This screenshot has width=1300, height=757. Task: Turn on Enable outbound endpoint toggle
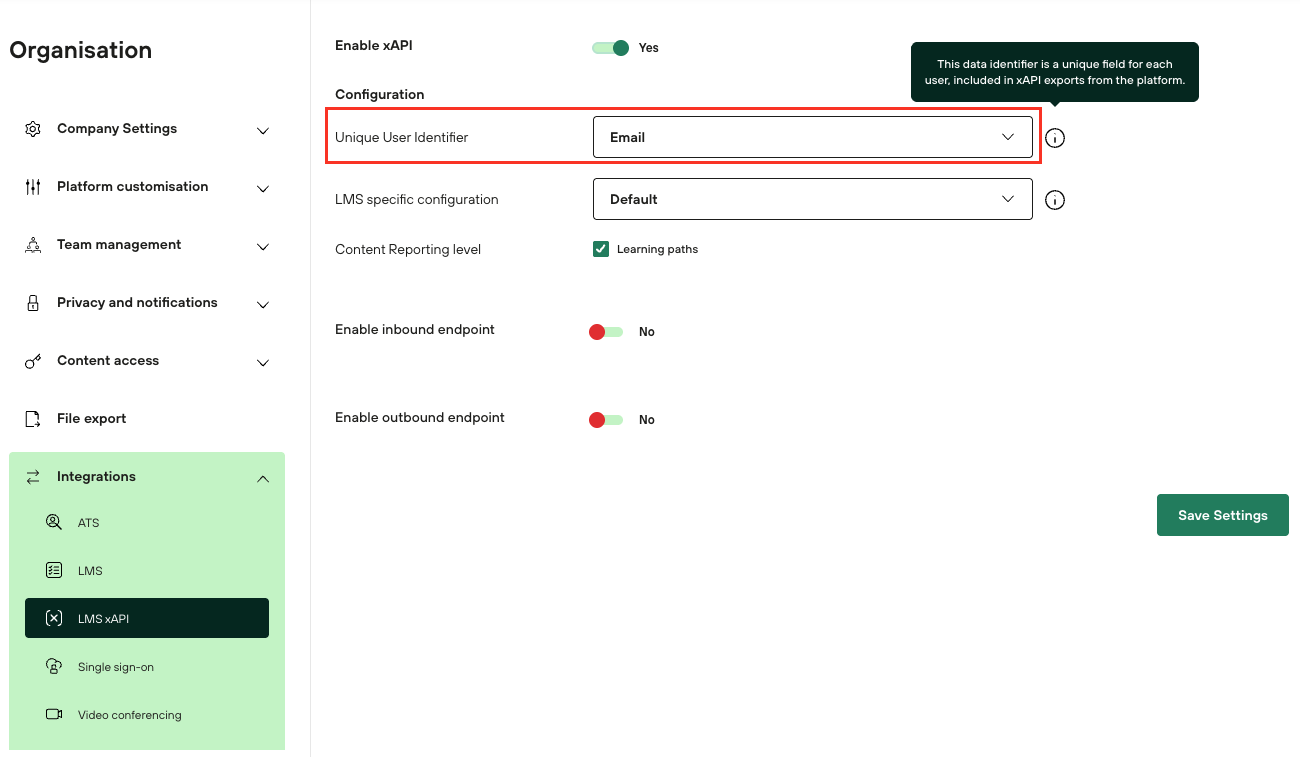click(606, 420)
